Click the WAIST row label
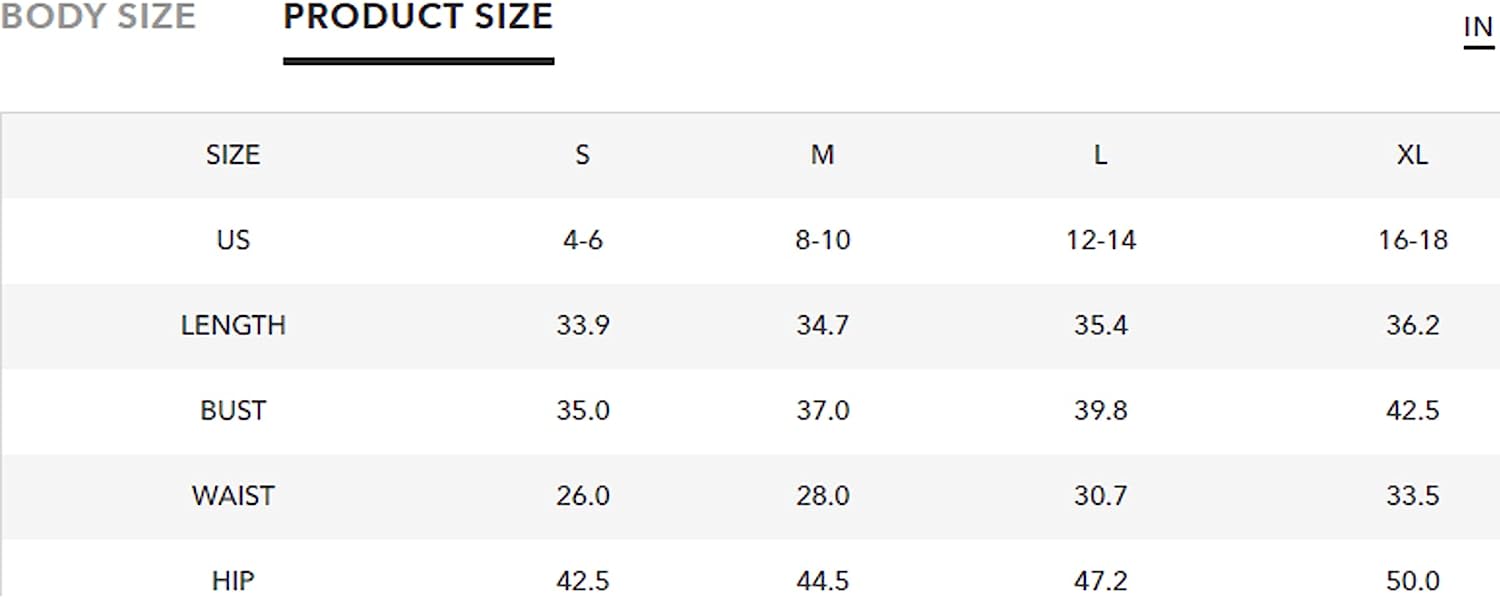This screenshot has height=598, width=1500. (x=233, y=495)
